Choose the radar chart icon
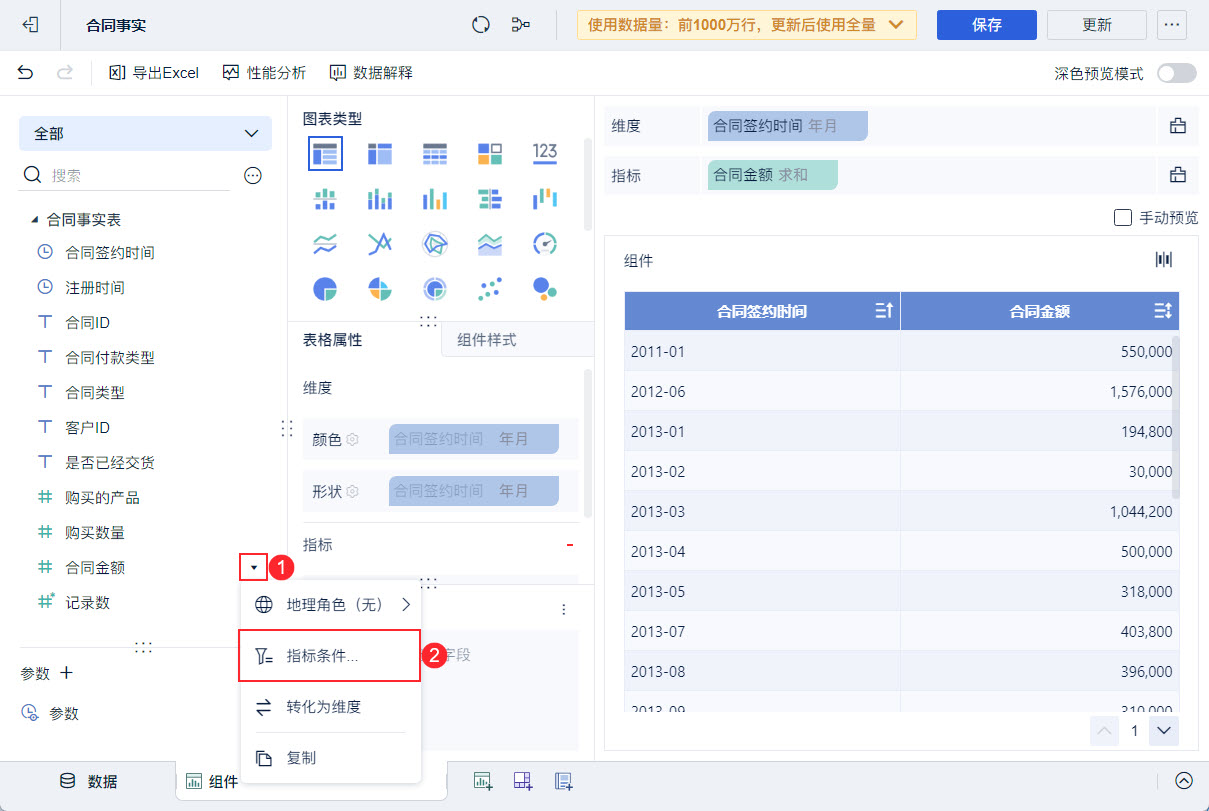Viewport: 1209px width, 811px height. pos(434,243)
